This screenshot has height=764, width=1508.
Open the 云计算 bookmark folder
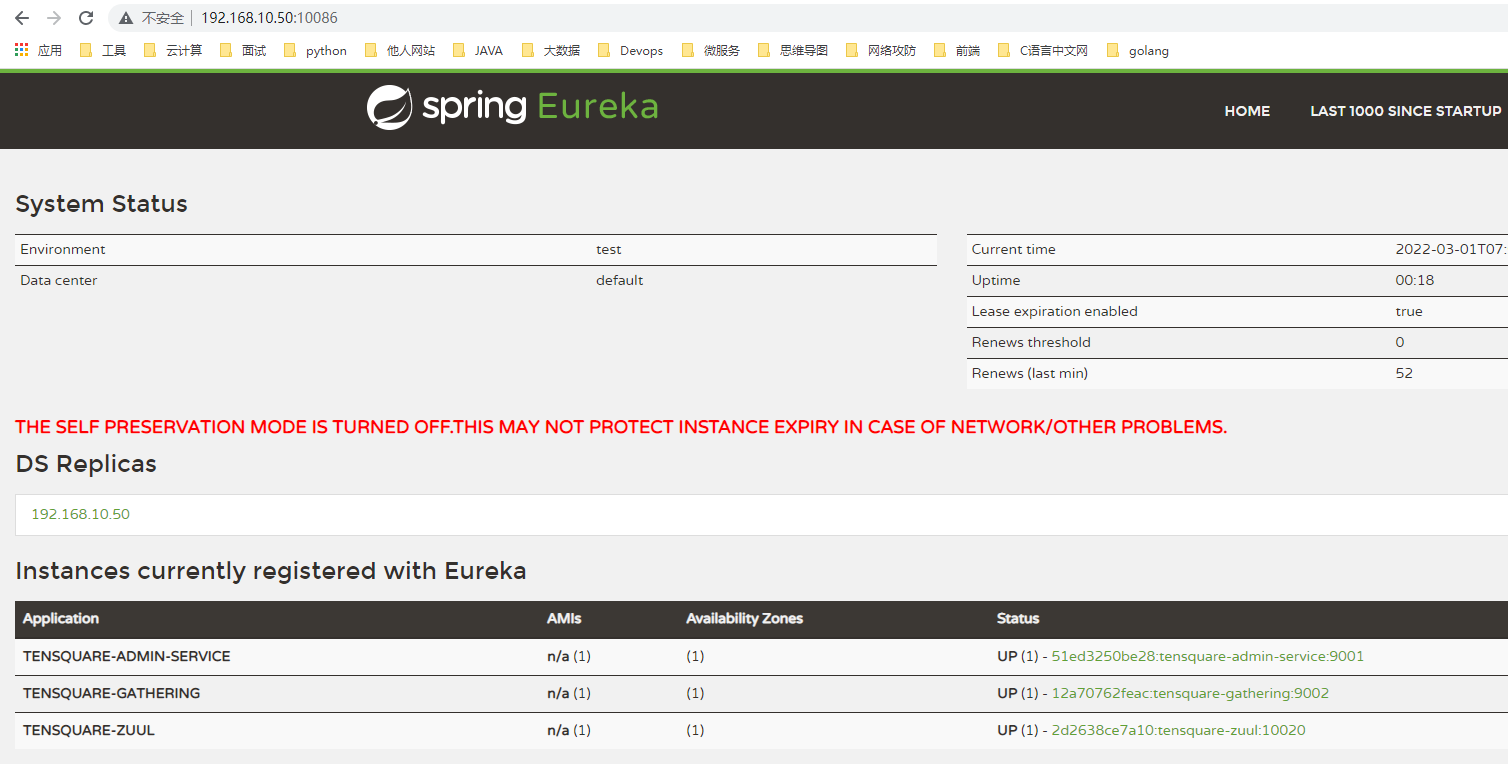(x=172, y=50)
